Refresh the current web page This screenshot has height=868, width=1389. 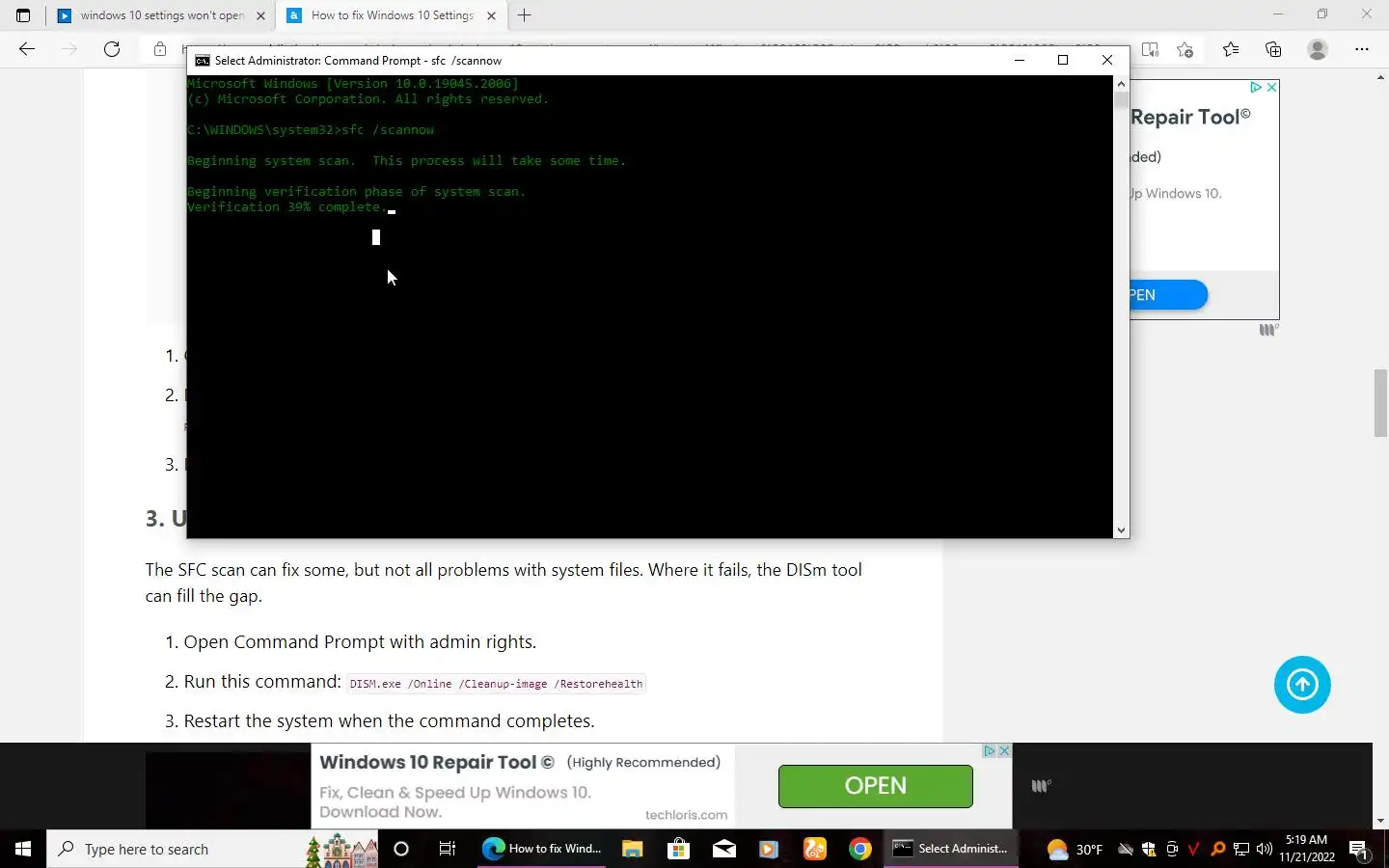pyautogui.click(x=112, y=49)
